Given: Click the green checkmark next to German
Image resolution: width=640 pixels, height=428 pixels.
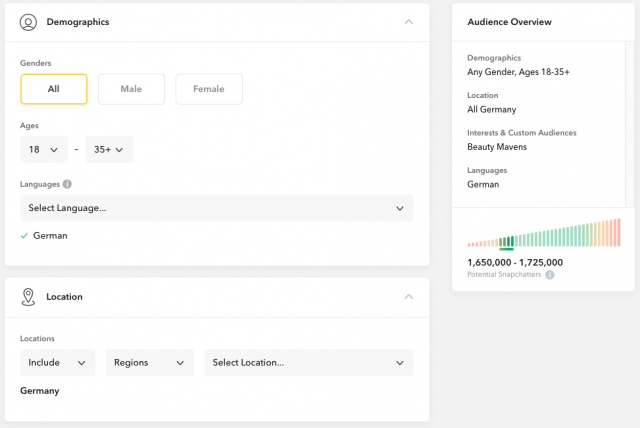Looking at the screenshot, I should coord(24,235).
